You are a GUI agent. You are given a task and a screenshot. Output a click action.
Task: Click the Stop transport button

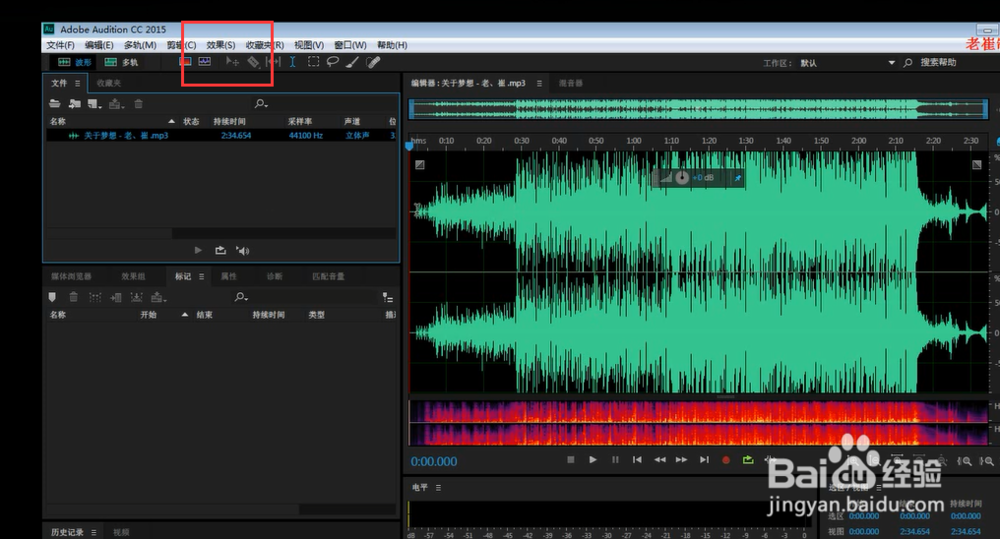tap(571, 459)
